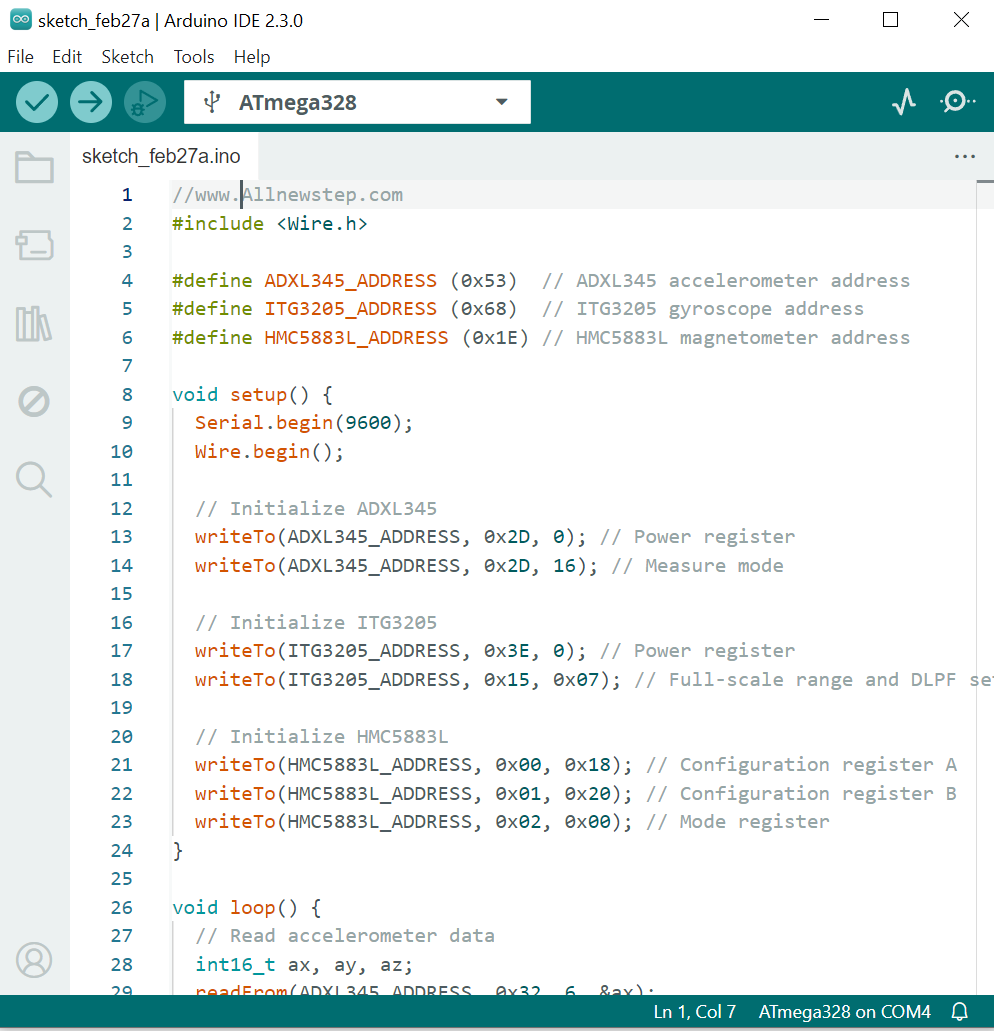Image resolution: width=994 pixels, height=1031 pixels.
Task: Close the Arduino IDE window
Action: point(961,20)
